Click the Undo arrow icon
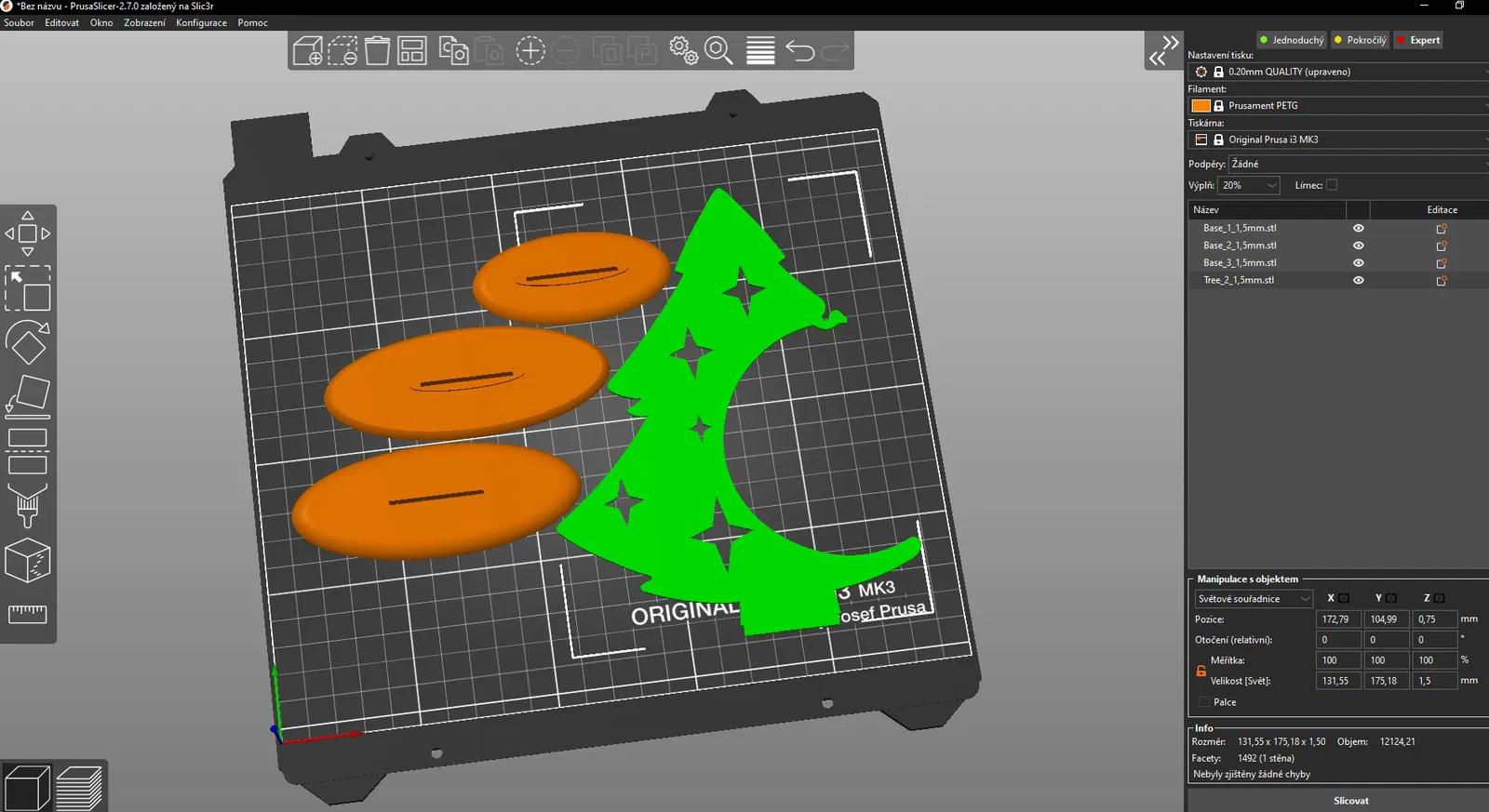Image resolution: width=1489 pixels, height=812 pixels. tap(800, 50)
